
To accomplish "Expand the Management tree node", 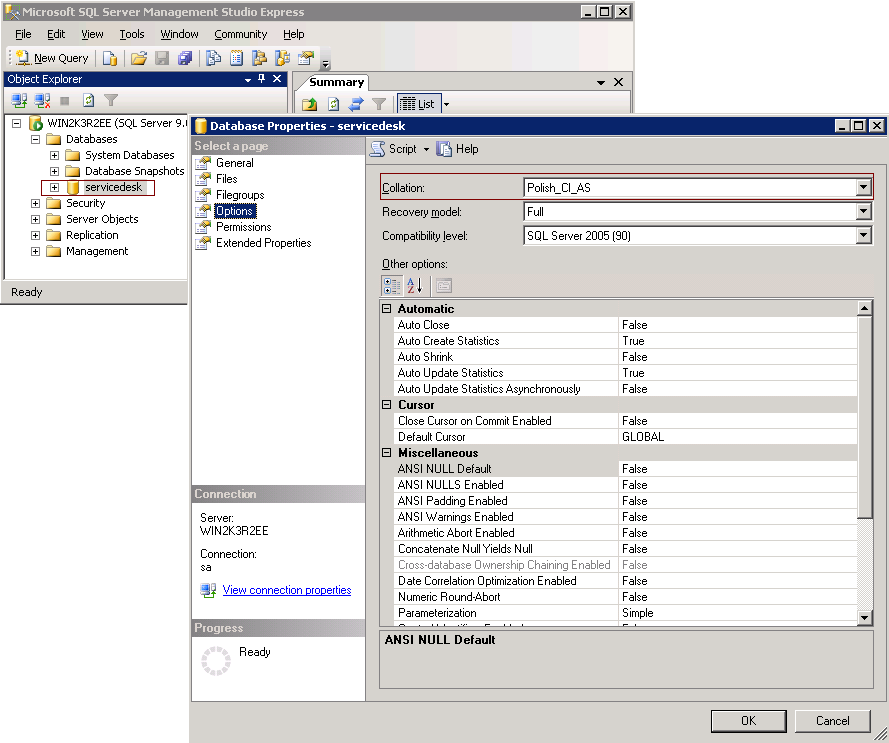I will 35,251.
